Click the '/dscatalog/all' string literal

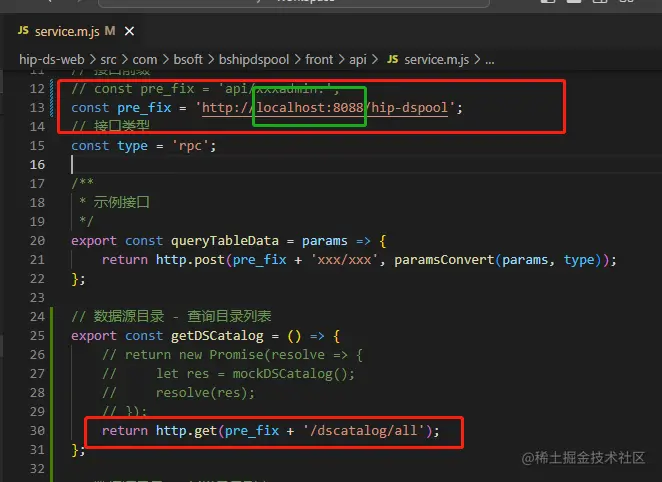coord(364,431)
